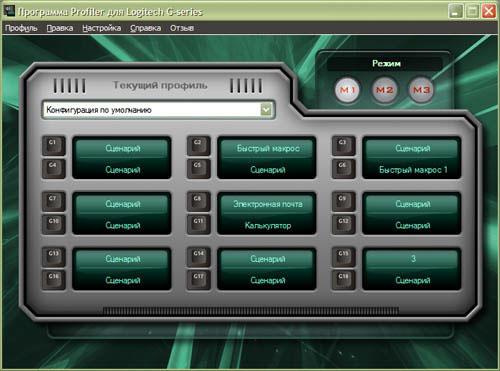Activate the M2 mode button
Screen dimensions: 500x371
click(384, 90)
